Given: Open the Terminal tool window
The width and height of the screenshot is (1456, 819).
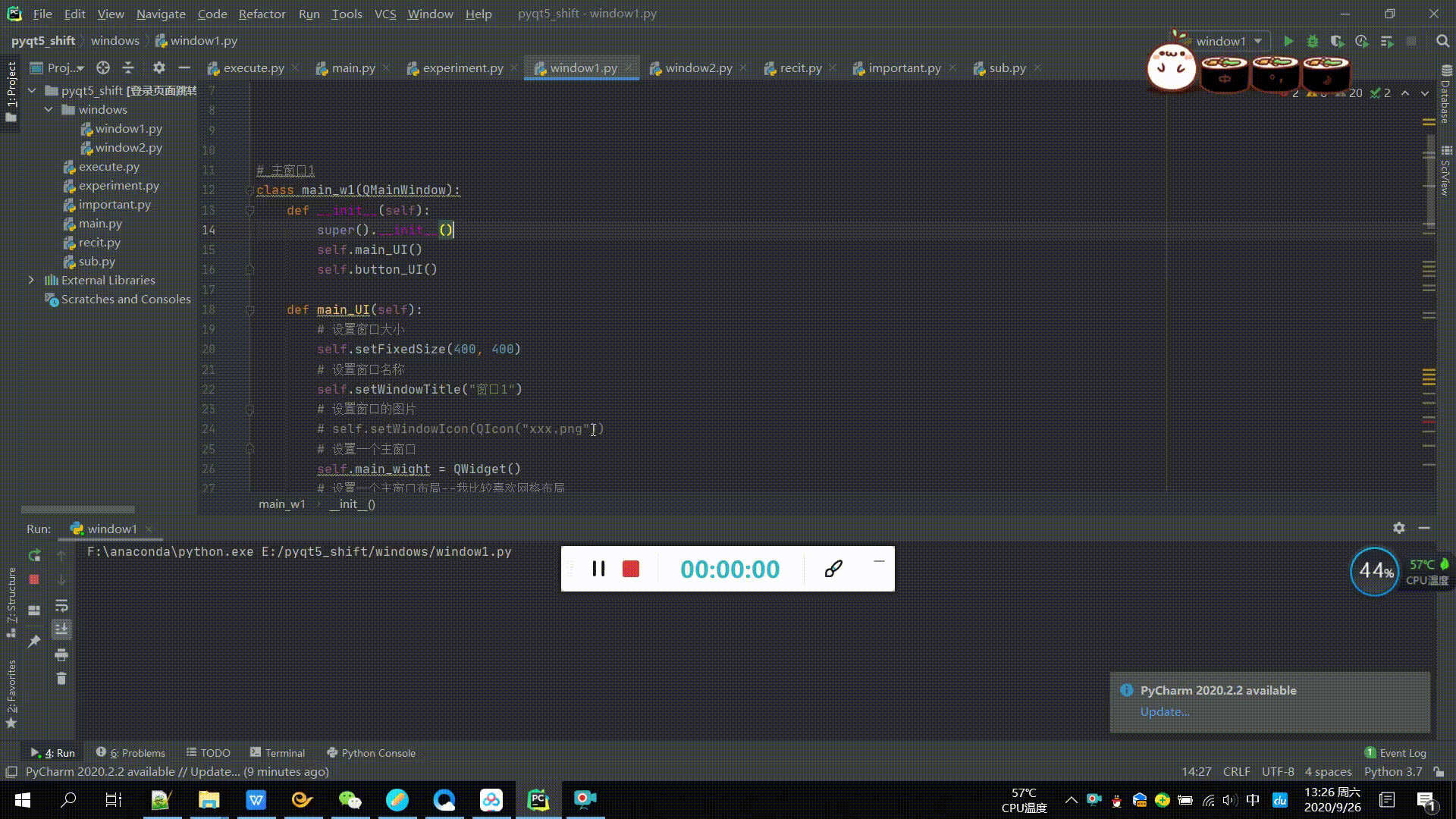Looking at the screenshot, I should click(x=278, y=752).
